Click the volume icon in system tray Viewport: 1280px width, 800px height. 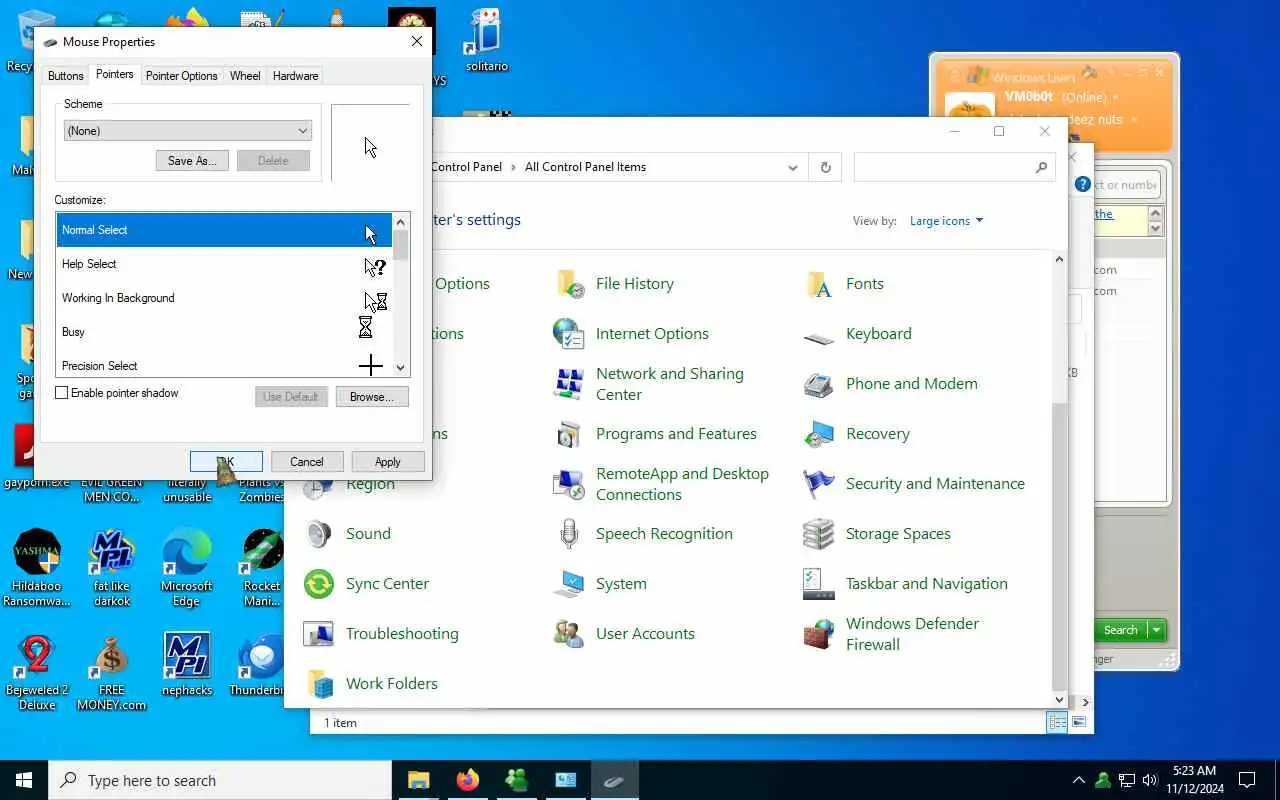click(1150, 780)
